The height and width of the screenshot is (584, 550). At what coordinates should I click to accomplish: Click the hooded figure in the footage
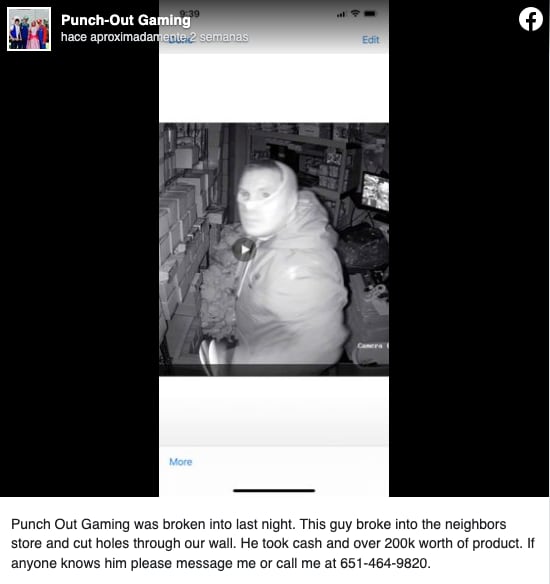pos(287,263)
